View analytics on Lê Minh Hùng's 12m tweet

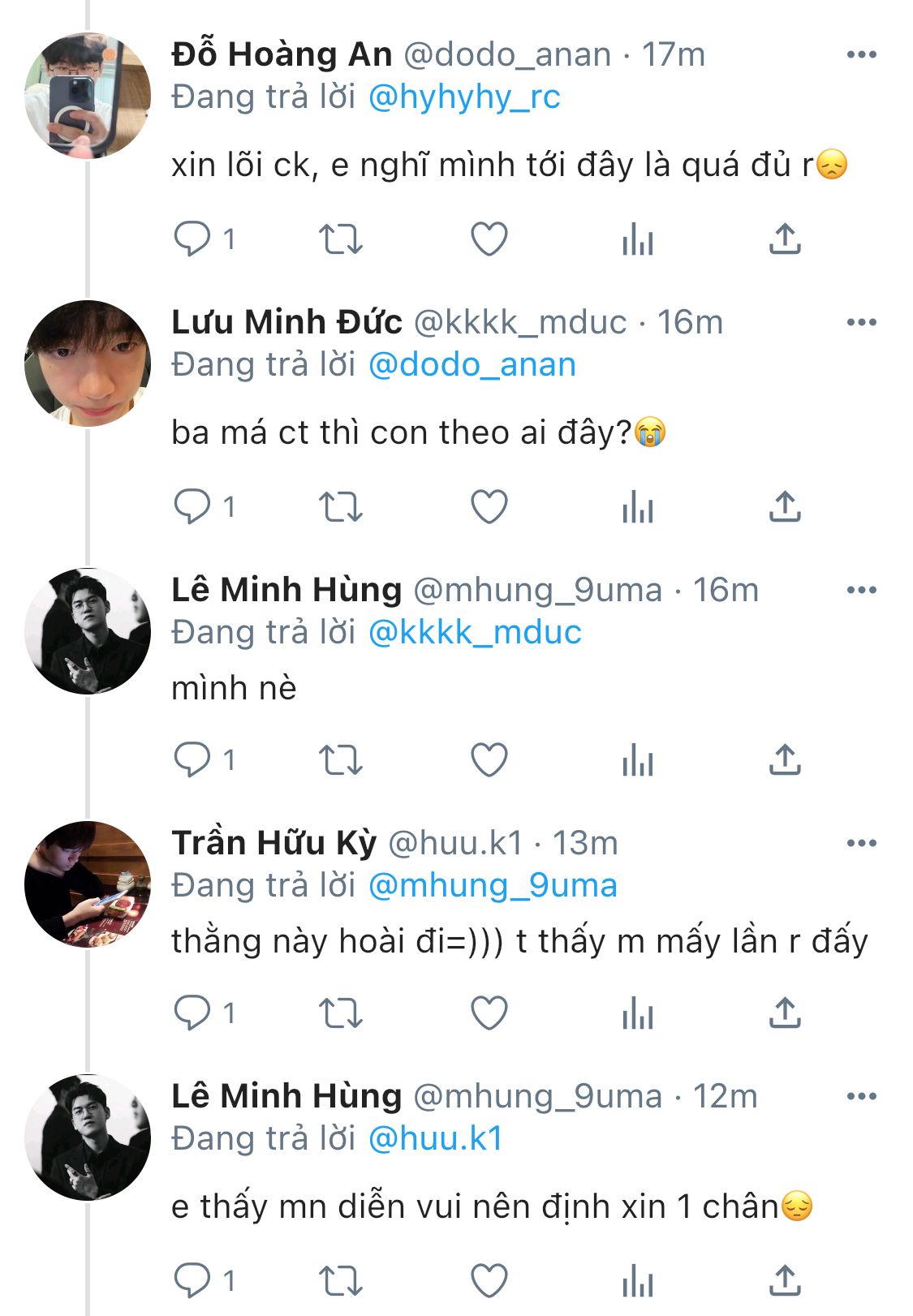[638, 1281]
